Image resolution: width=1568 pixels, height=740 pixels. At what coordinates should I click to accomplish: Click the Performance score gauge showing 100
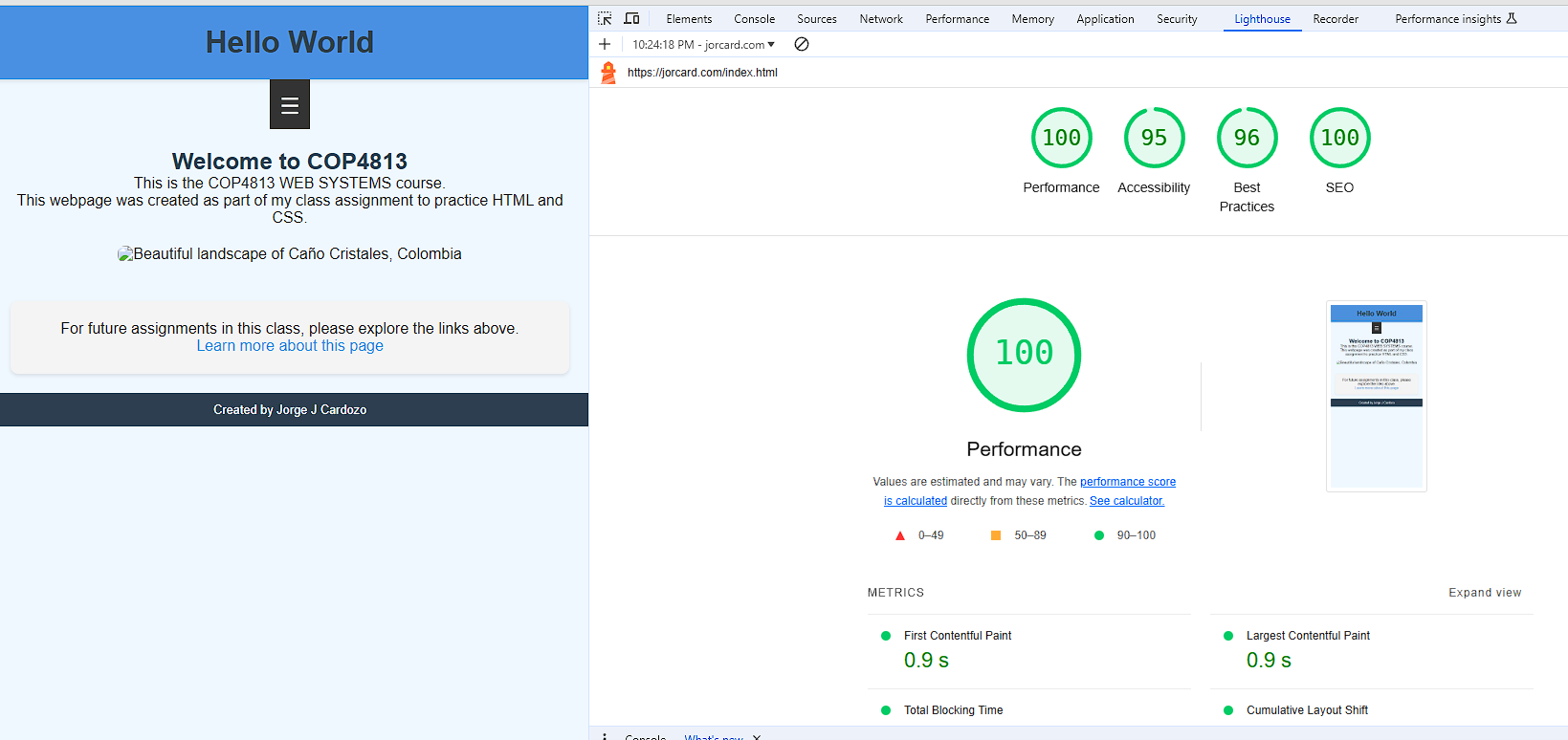pos(1061,139)
